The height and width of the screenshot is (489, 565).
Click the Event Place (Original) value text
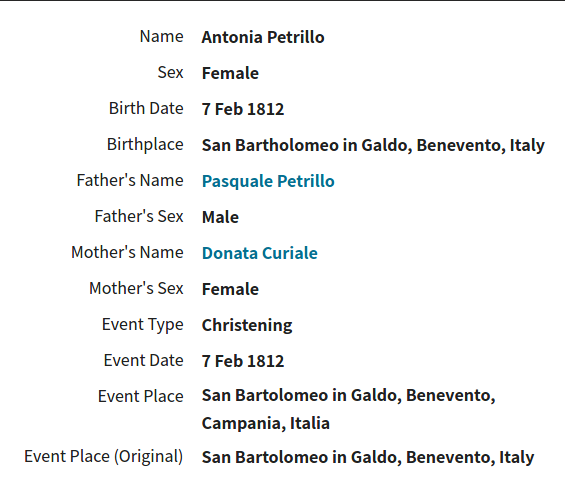tap(368, 457)
